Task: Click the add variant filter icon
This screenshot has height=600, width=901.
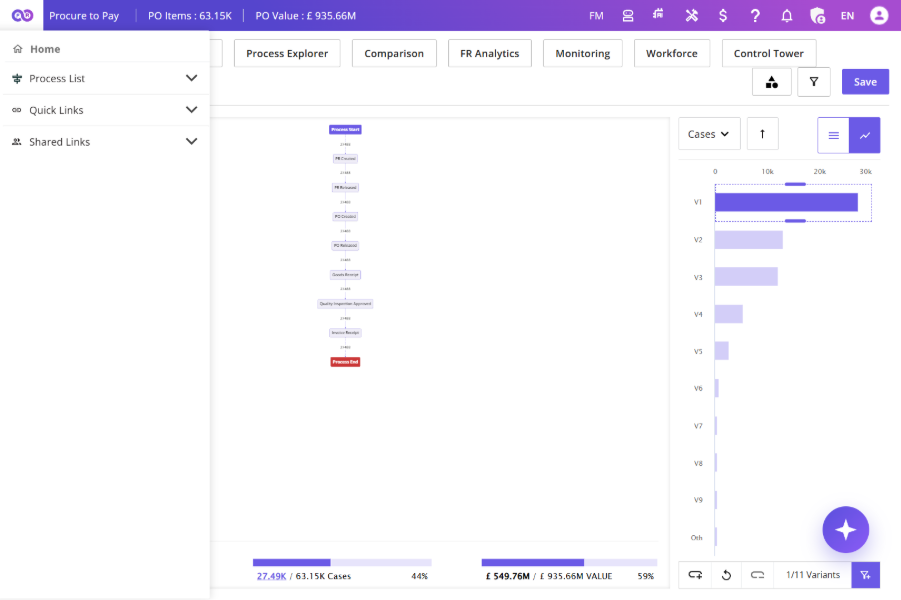Action: 865,575
